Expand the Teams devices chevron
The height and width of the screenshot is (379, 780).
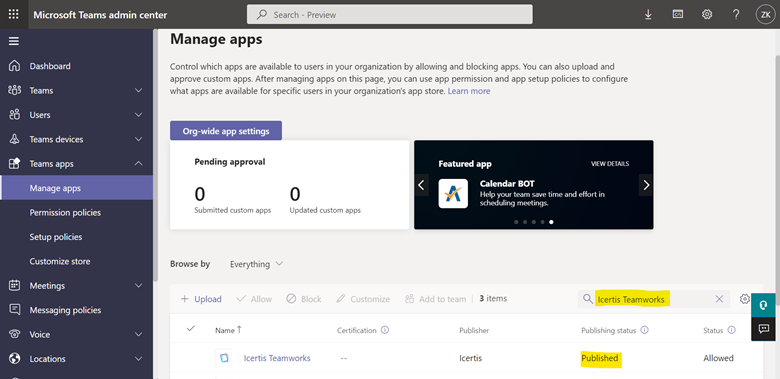point(139,139)
